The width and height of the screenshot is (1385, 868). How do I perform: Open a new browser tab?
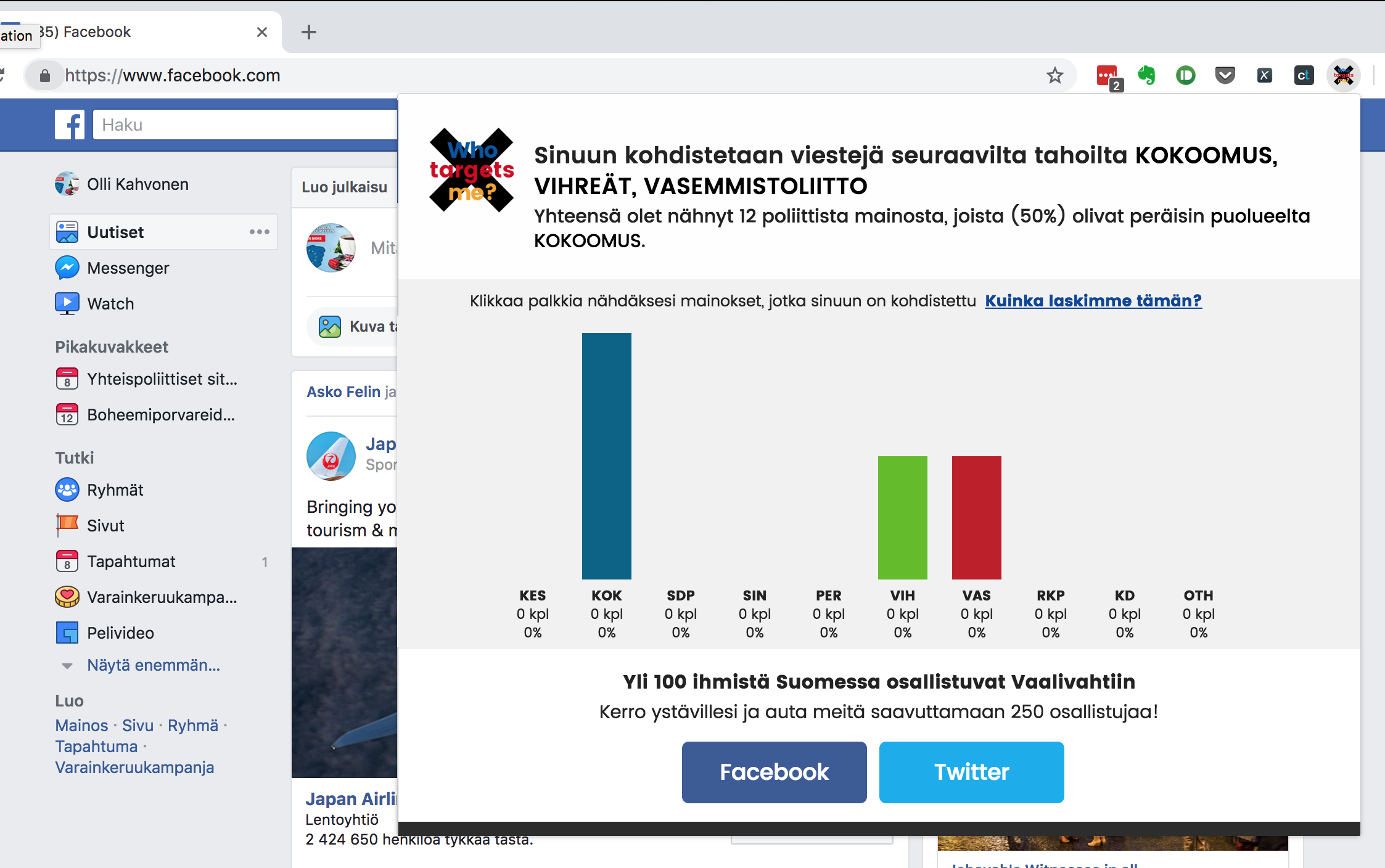pyautogui.click(x=309, y=32)
